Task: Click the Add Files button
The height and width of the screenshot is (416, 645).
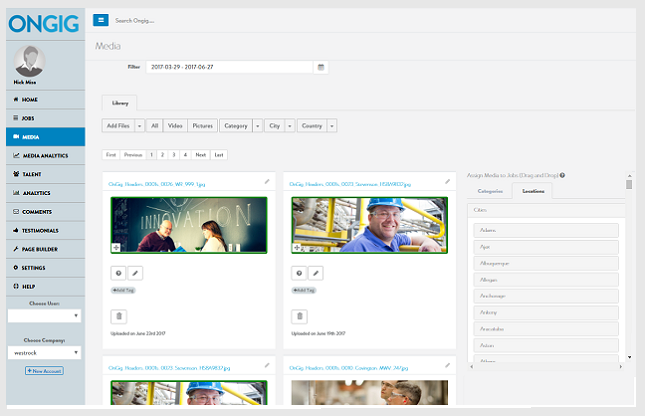Action: tap(118, 125)
